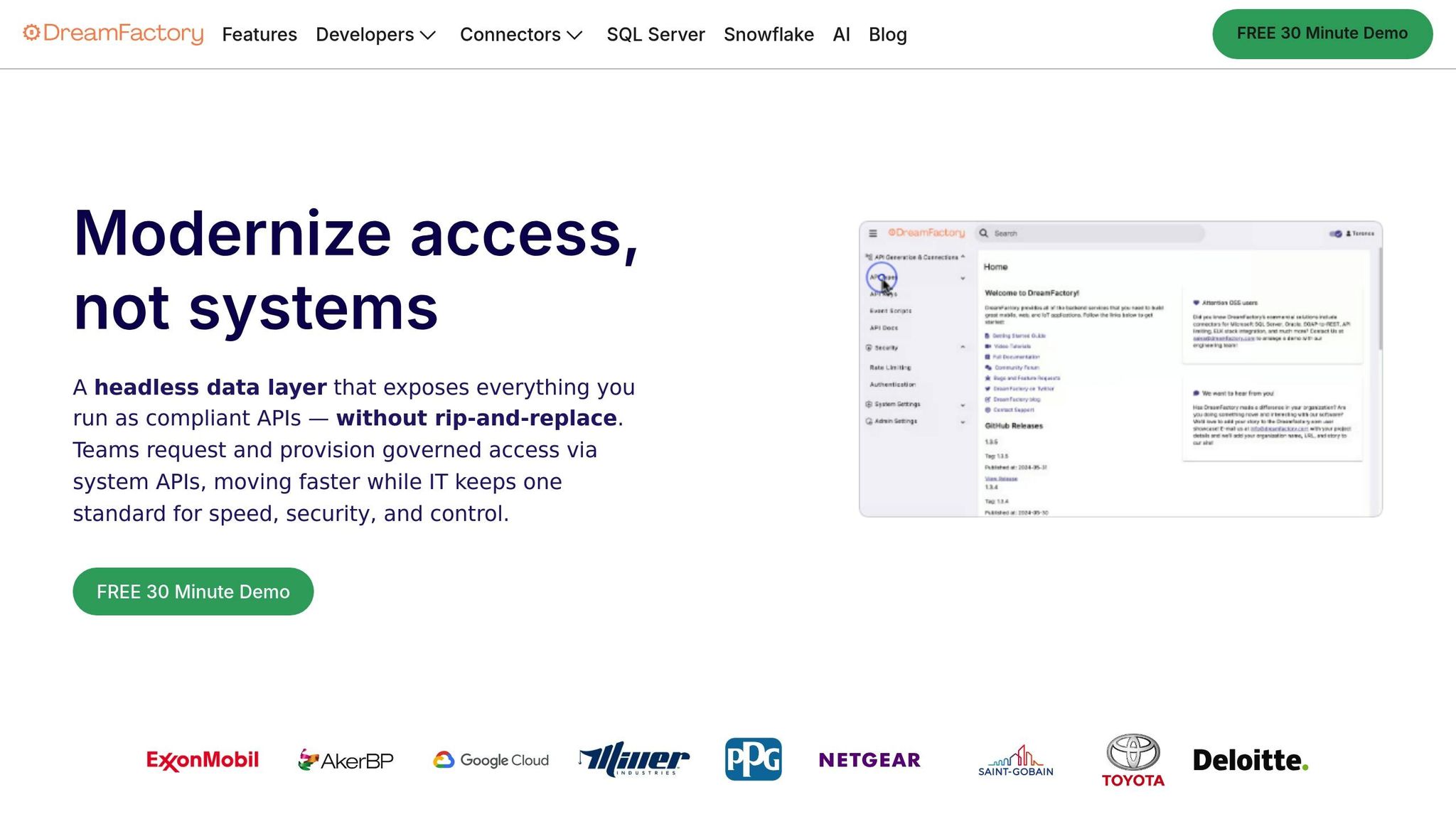This screenshot has width=1456, height=819.
Task: Click the hero FREE 30 Minute Demo button
Action: pyautogui.click(x=193, y=591)
